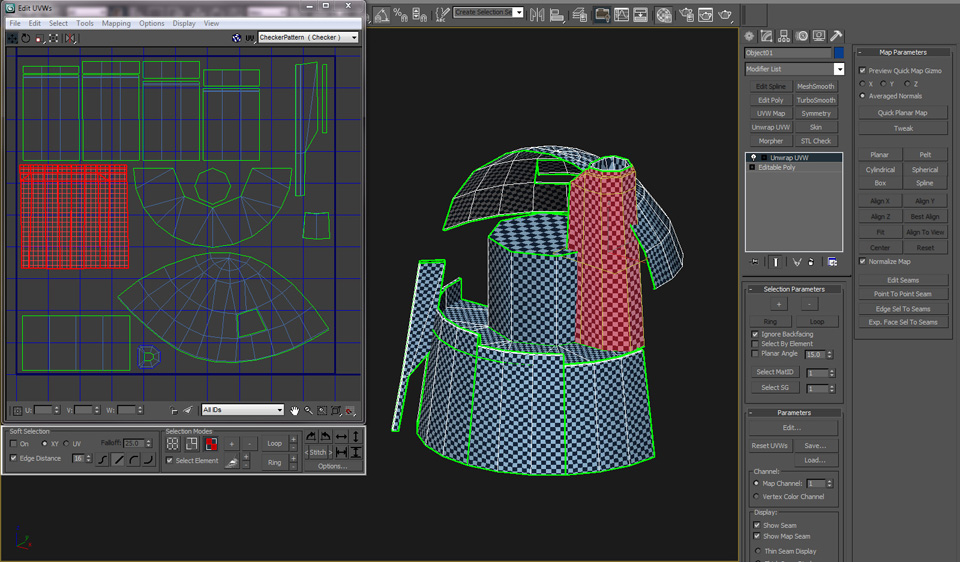Click the Freeform move mode icon
The width and height of the screenshot is (960, 562).
[x=52, y=38]
